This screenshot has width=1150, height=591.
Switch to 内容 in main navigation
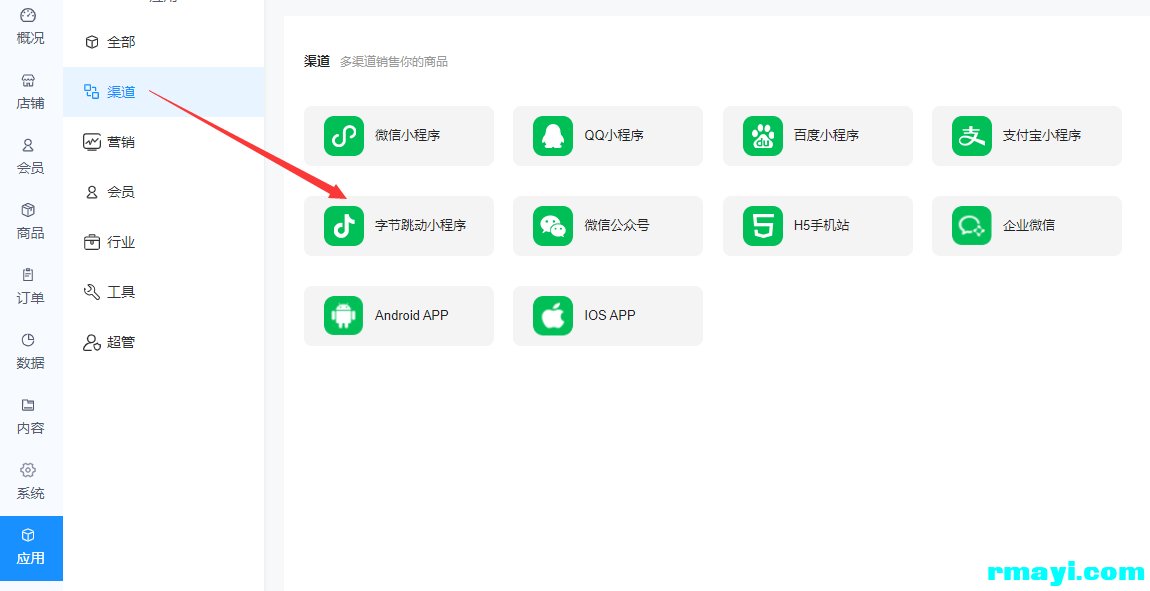(31, 416)
